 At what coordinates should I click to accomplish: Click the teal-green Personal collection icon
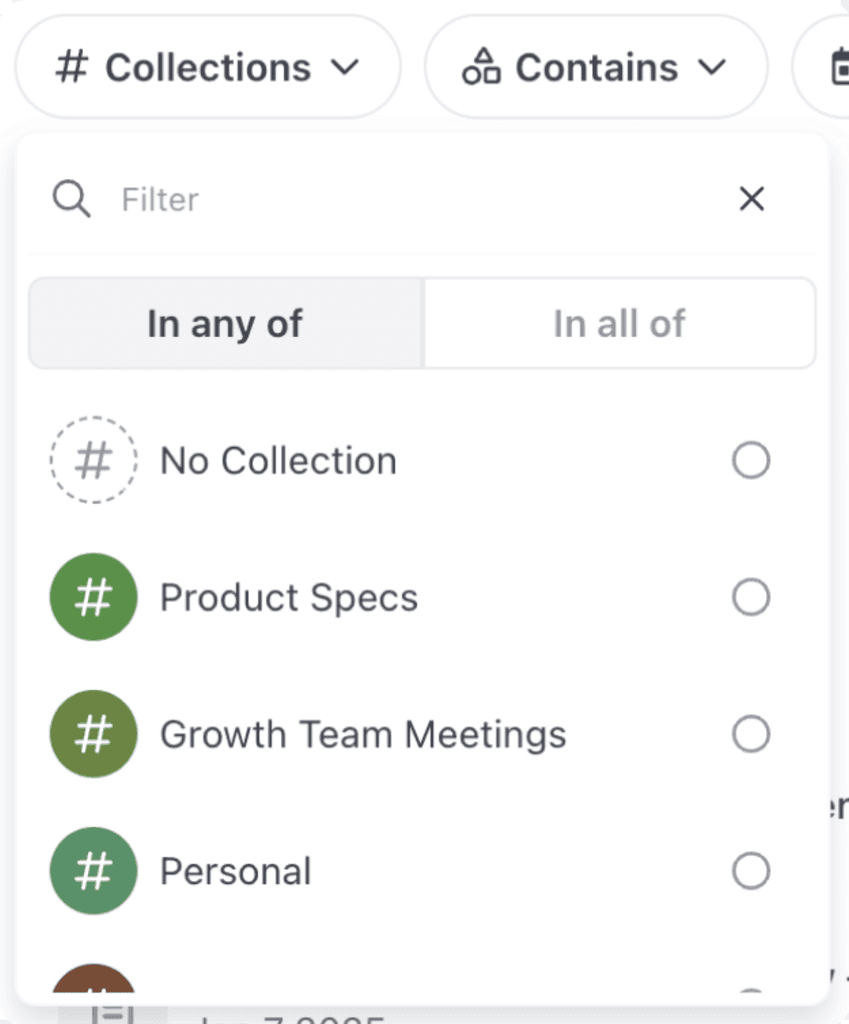pos(93,871)
